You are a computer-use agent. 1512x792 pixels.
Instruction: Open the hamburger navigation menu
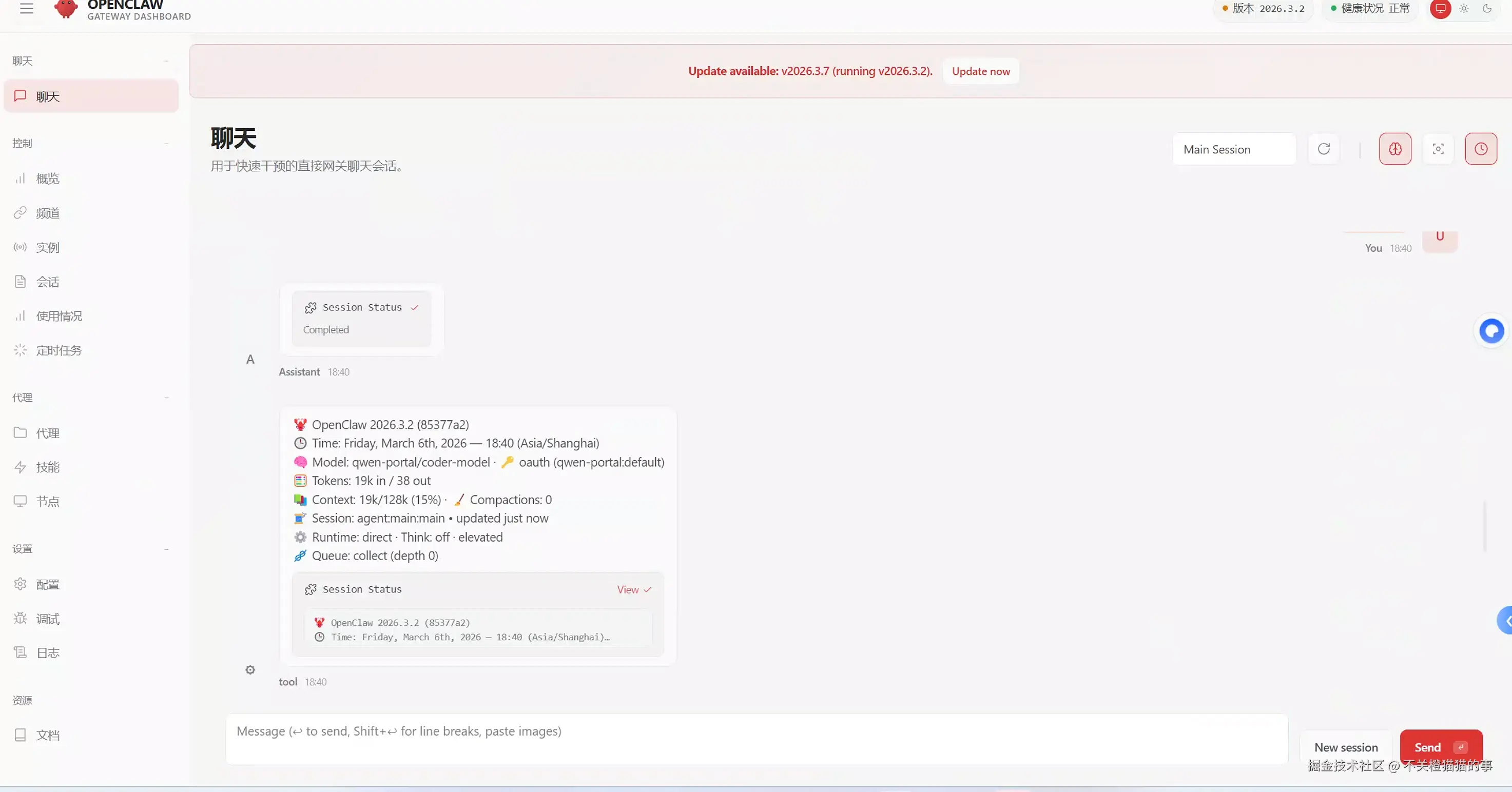click(26, 8)
